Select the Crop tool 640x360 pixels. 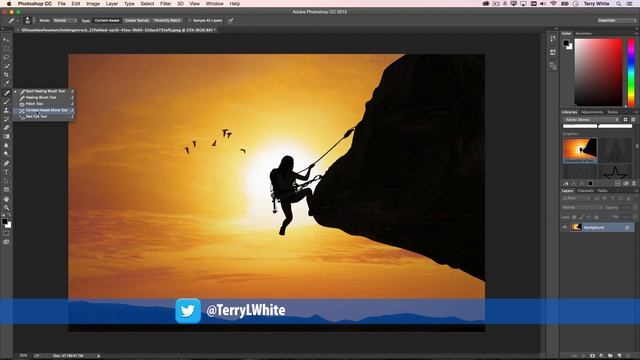point(6,75)
